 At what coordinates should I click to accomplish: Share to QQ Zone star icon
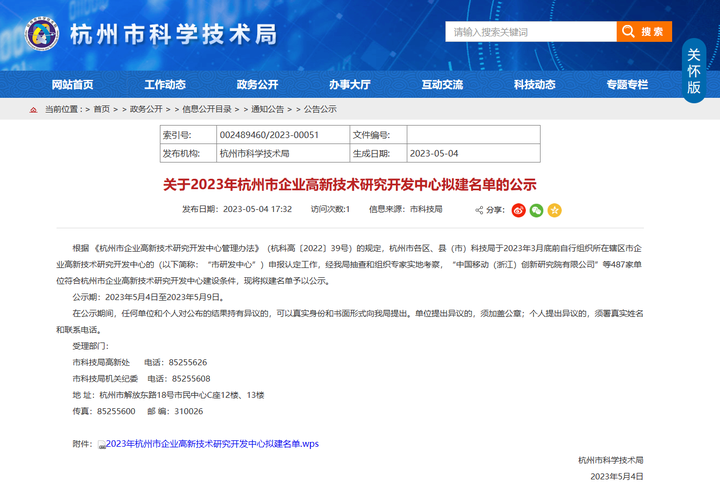(554, 210)
